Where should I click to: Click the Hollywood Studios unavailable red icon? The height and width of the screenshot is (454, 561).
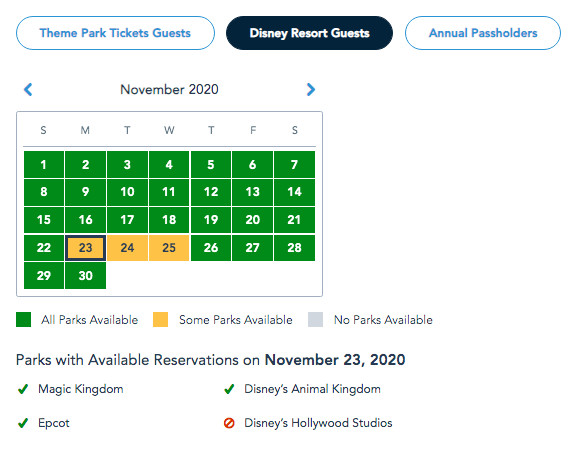[229, 423]
